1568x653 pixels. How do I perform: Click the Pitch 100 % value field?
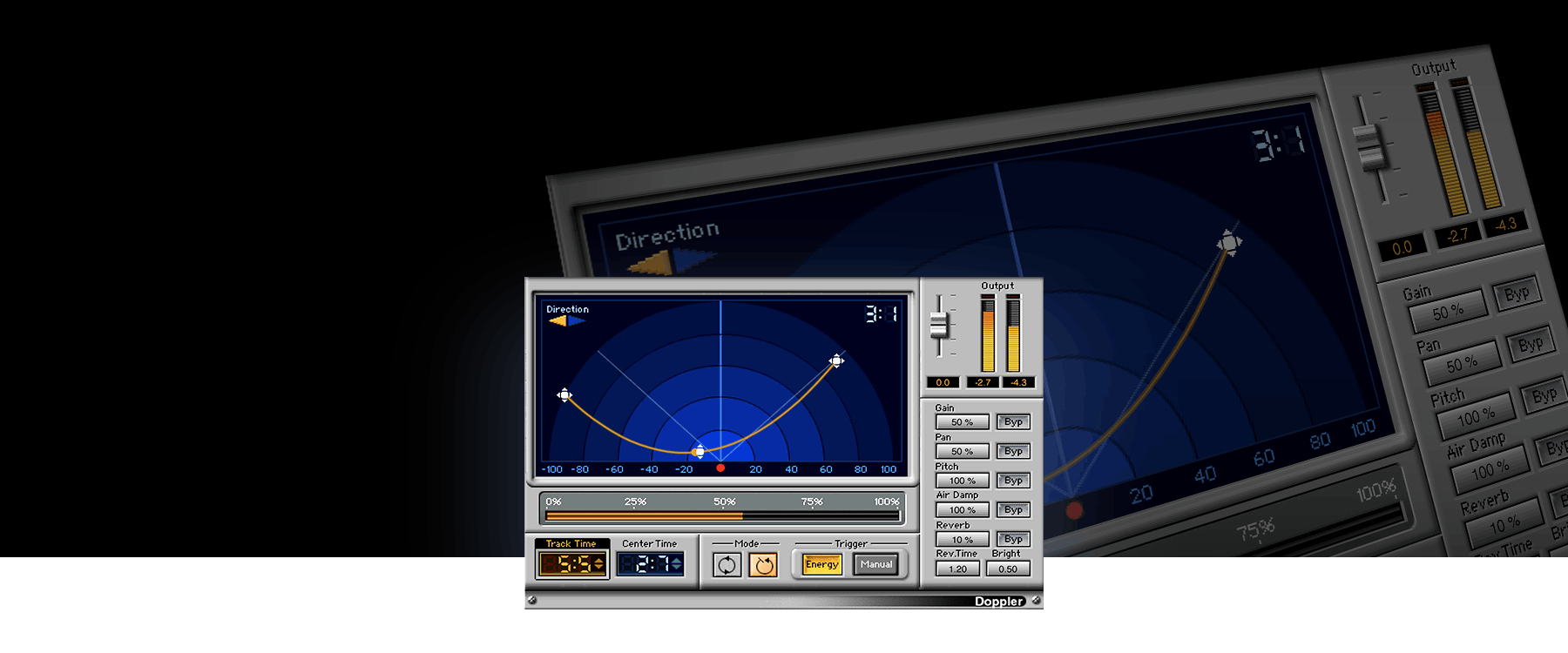[962, 481]
